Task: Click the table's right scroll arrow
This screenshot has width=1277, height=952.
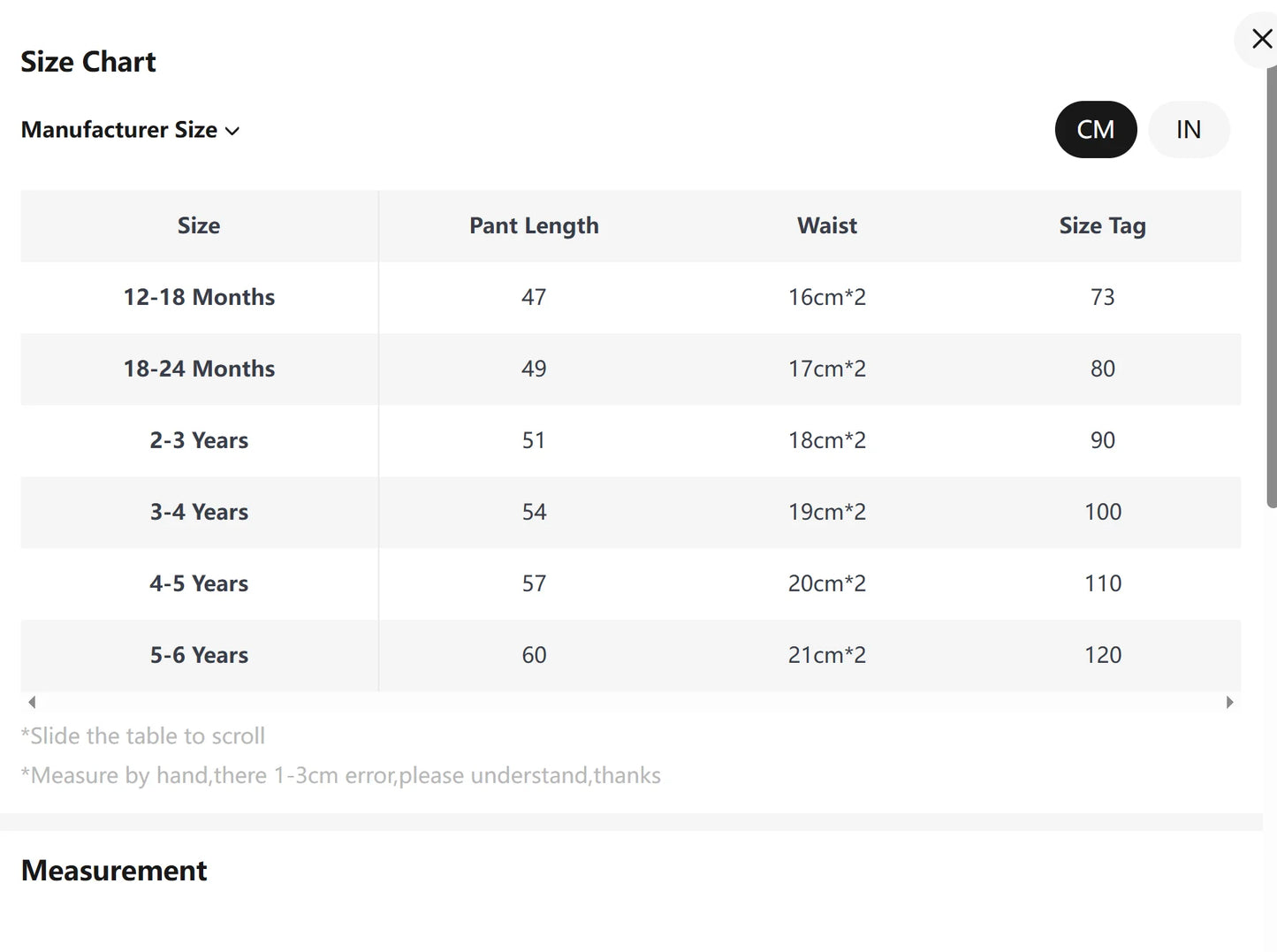Action: 1229,702
